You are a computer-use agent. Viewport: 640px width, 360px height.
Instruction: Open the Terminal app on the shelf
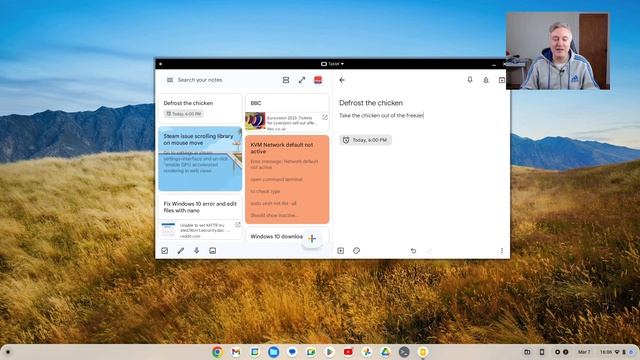tap(404, 352)
